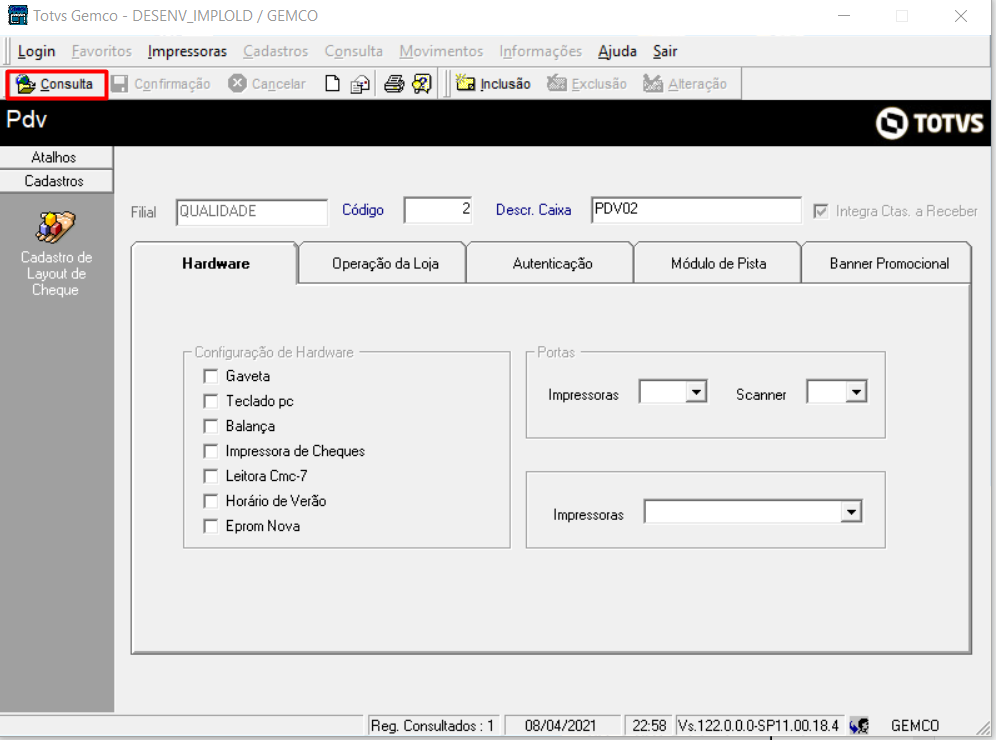The image size is (996, 740).
Task: Open the Consulta menu in menu bar
Action: click(353, 51)
